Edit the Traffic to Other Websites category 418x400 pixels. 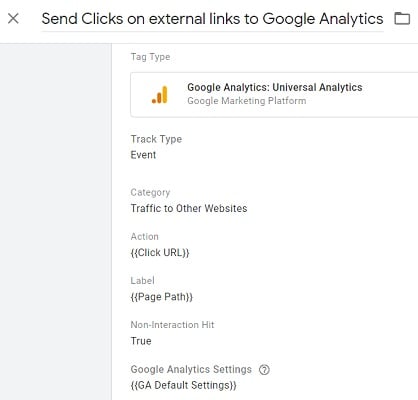pos(189,208)
